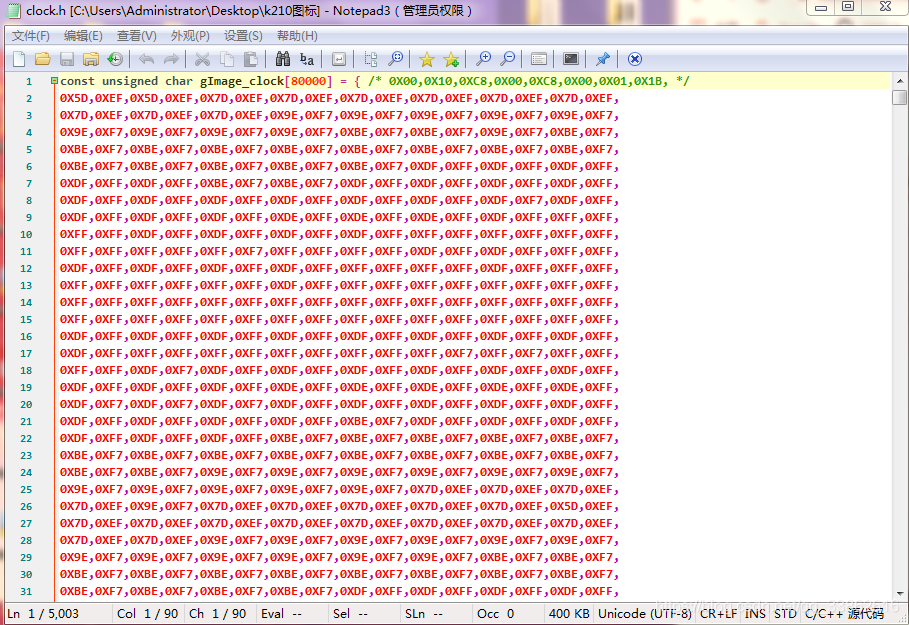Toggle the document tree view icon
This screenshot has height=625, width=909.
pyautogui.click(x=370, y=59)
